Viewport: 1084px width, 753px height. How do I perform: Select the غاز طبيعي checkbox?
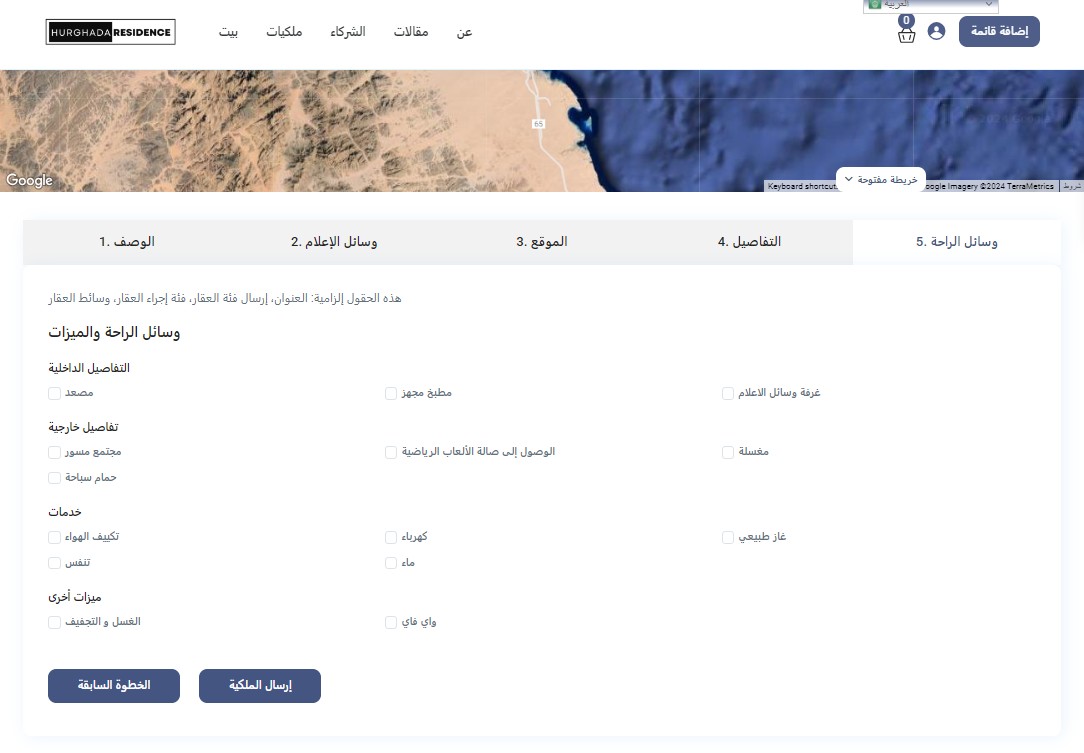727,537
